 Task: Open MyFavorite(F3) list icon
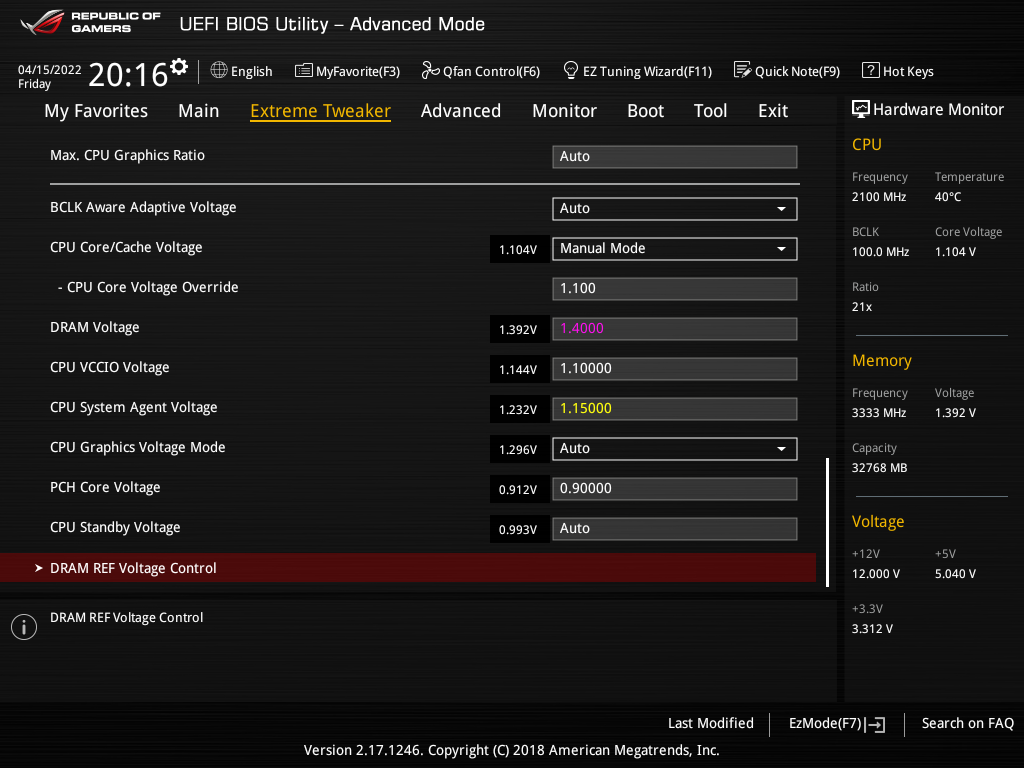tap(304, 71)
